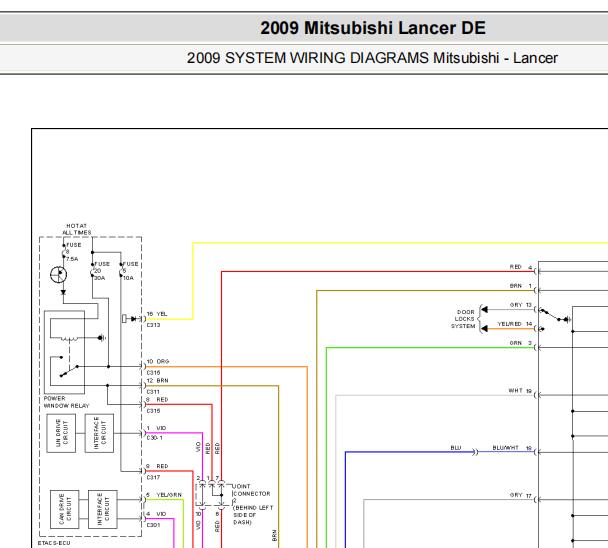The width and height of the screenshot is (608, 548).
Task: Click the '2009 Mitsubishi Lancer DE' heading
Action: click(x=373, y=28)
